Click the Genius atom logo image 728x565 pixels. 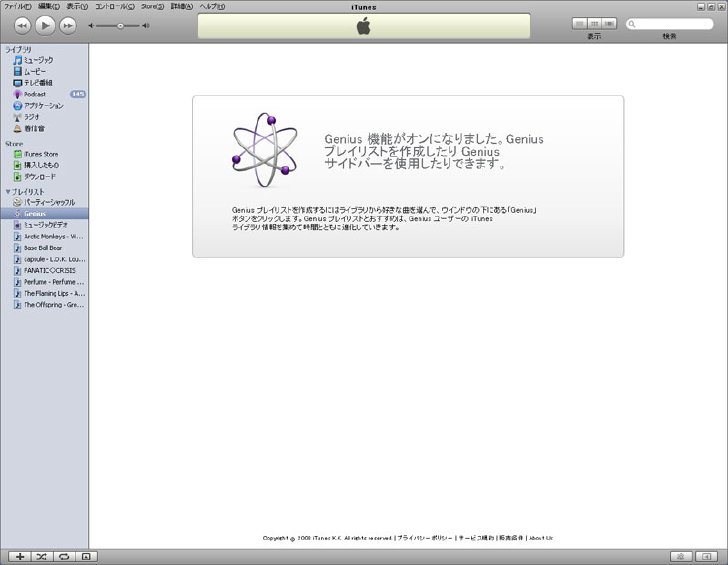265,149
